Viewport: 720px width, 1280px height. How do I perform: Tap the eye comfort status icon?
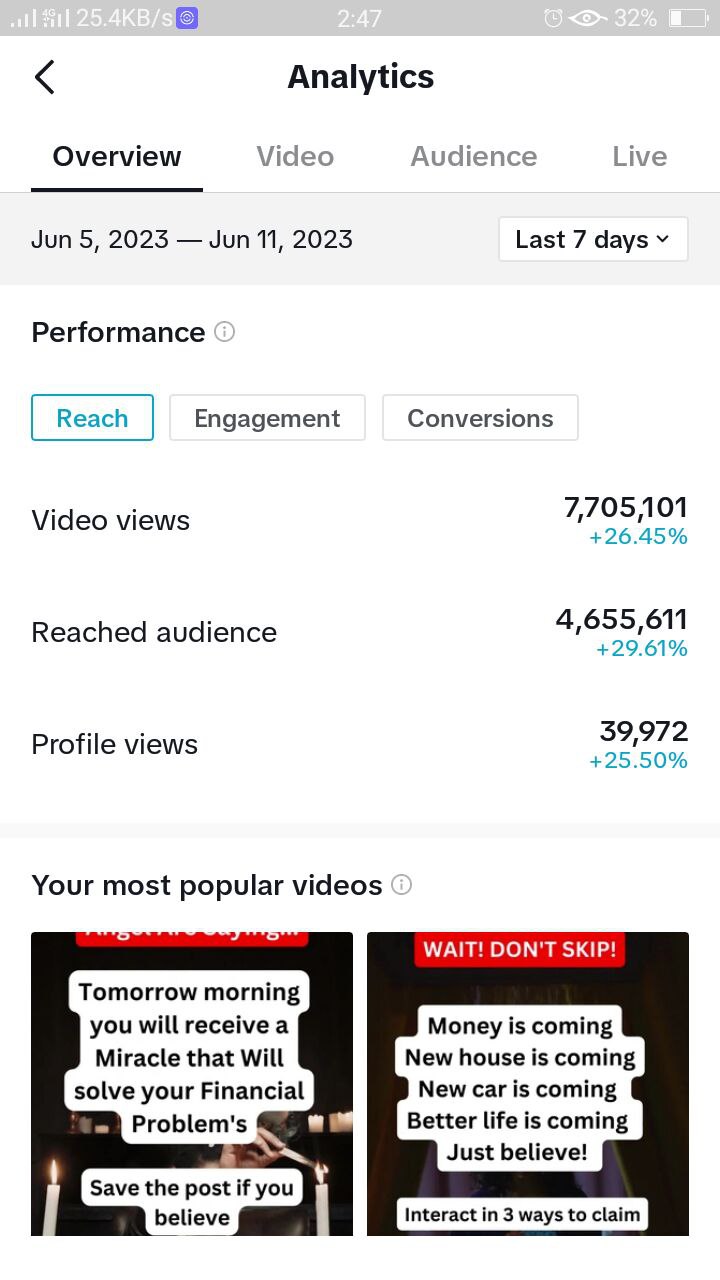tap(588, 18)
